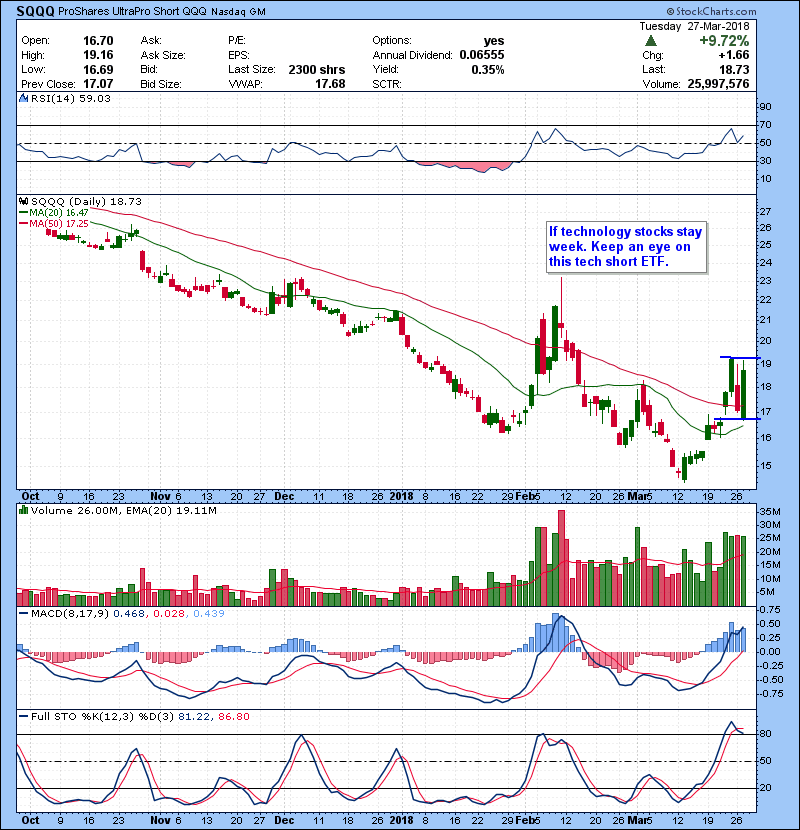This screenshot has height=830, width=800.
Task: Click the 2018 label on the bottom date axis
Action: pos(401,820)
